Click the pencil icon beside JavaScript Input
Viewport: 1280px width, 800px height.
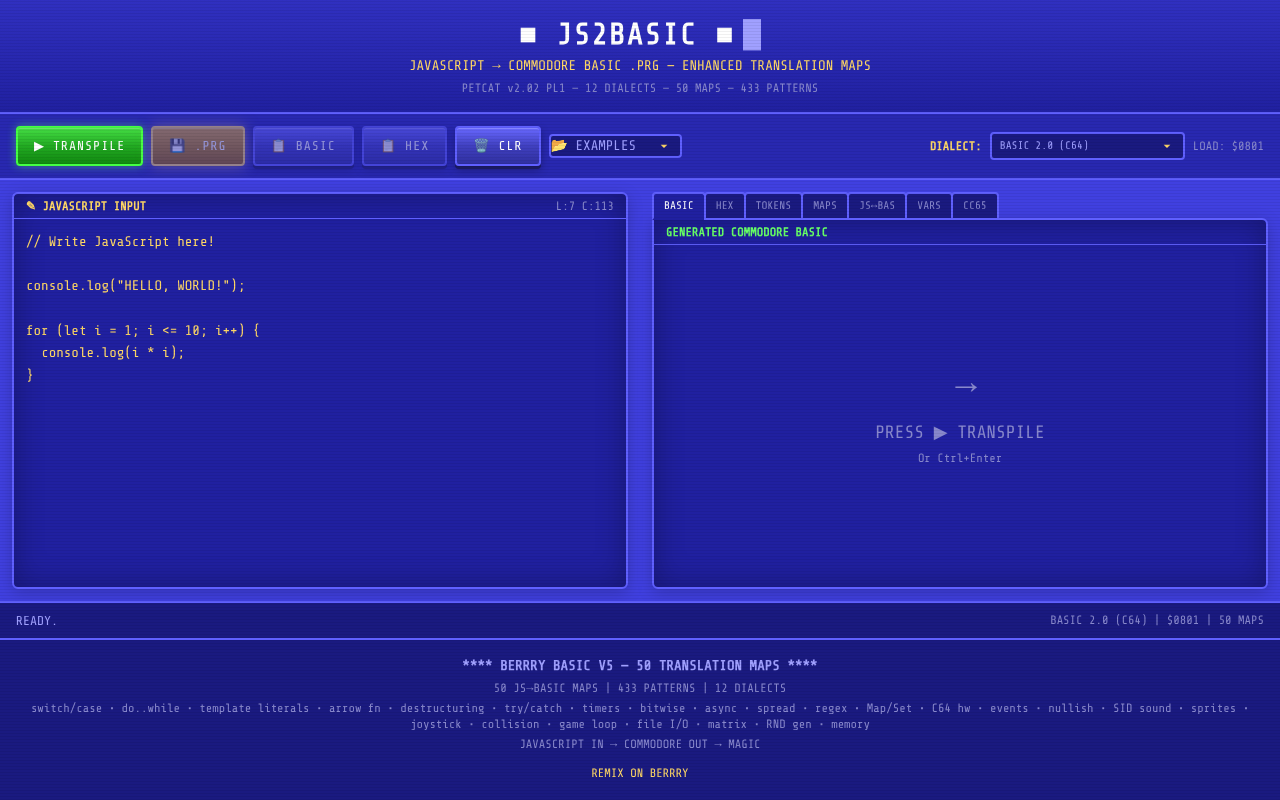click(31, 206)
